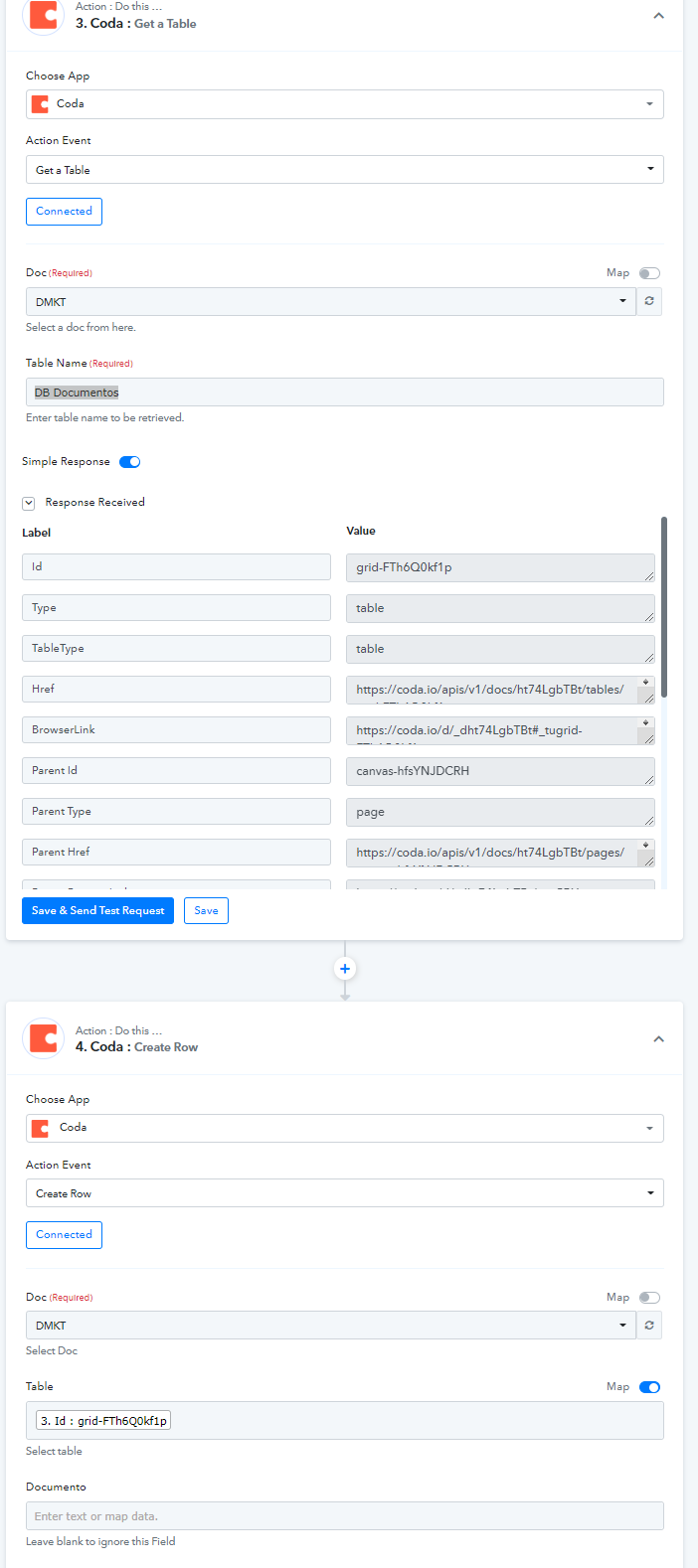Click the plus icon to add a step
This screenshot has width=698, height=1568.
(345, 969)
